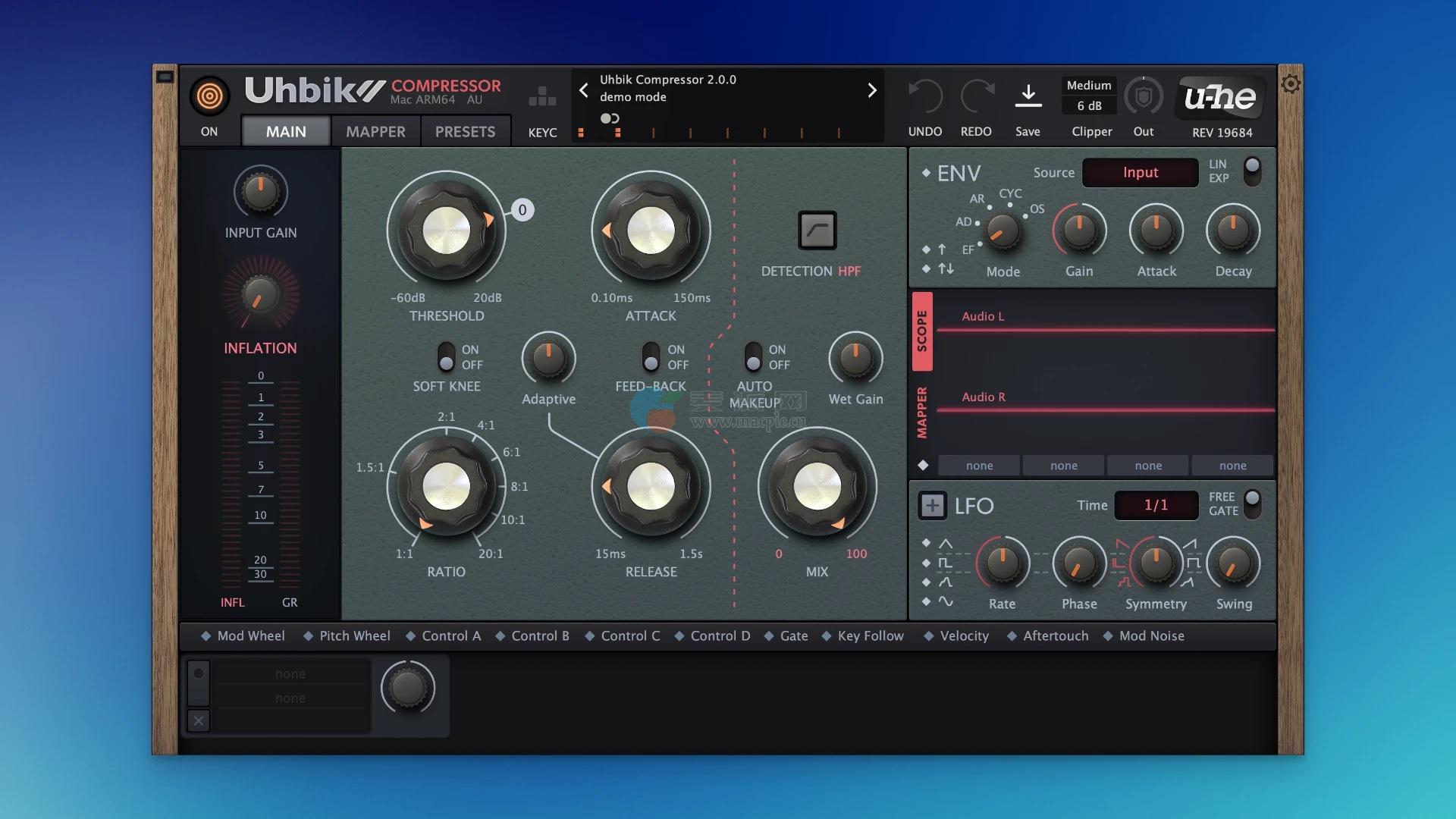Toggle the Feed-Back switch
1456x819 pixels.
[651, 357]
